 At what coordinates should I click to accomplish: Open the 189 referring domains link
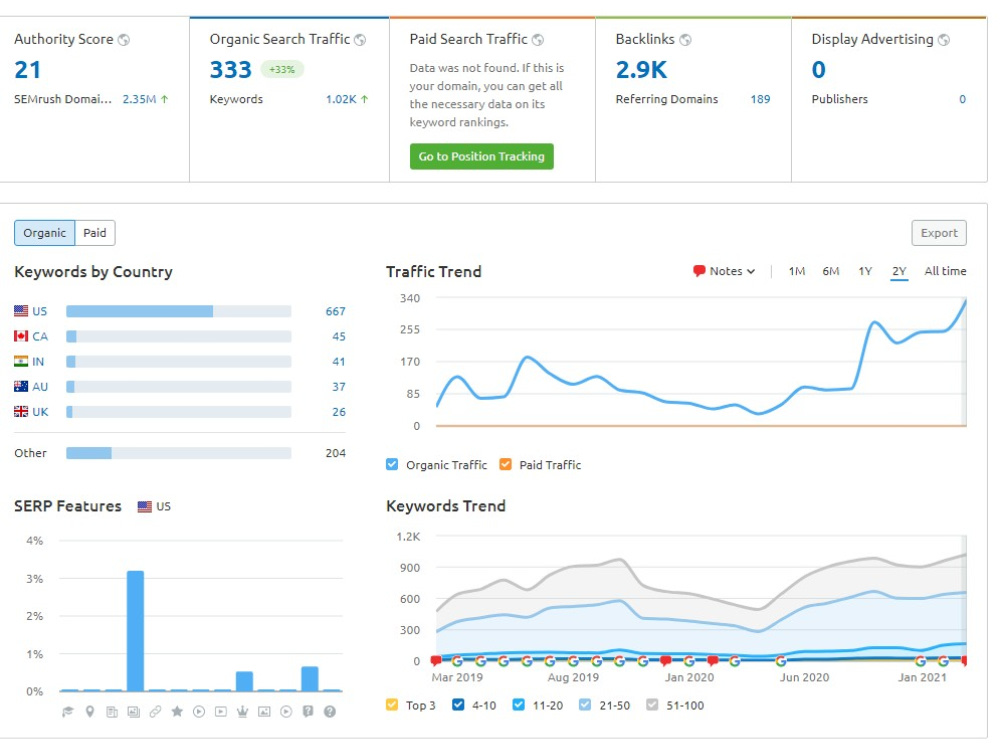pos(760,99)
